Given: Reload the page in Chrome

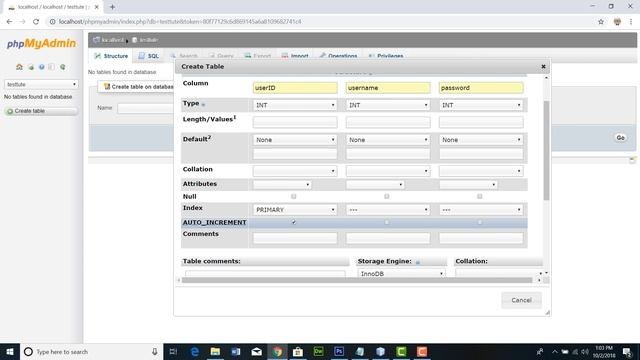Looking at the screenshot, I should point(36,22).
